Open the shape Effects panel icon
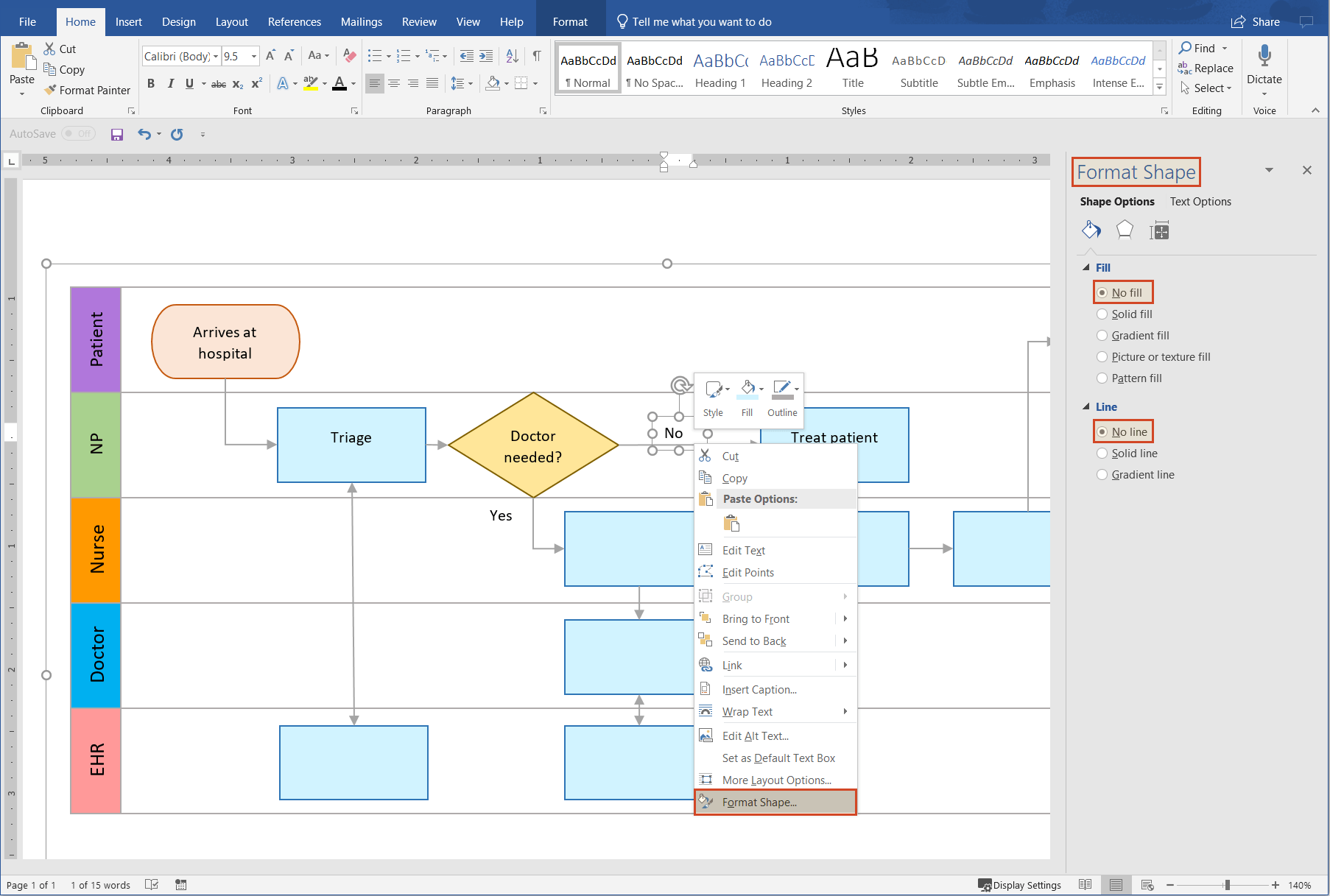The height and width of the screenshot is (896, 1330). [x=1125, y=230]
